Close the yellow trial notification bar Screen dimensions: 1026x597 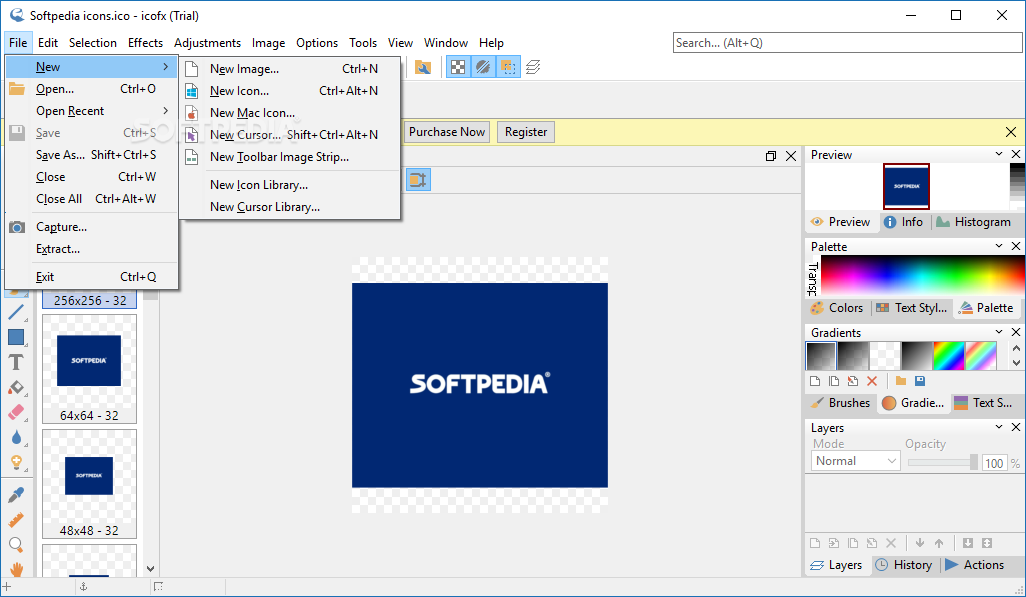(x=1010, y=132)
